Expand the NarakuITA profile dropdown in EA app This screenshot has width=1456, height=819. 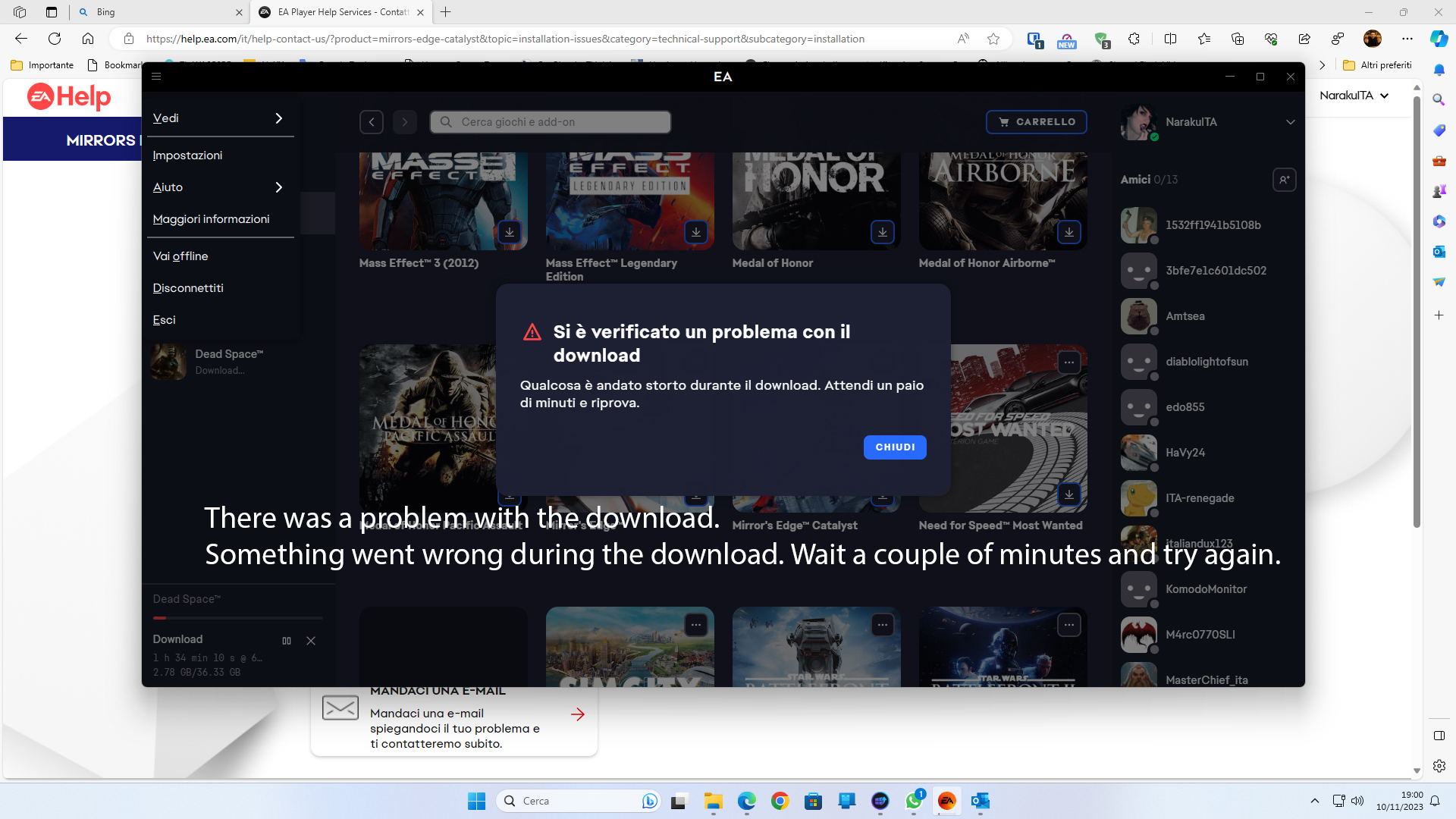[1291, 122]
